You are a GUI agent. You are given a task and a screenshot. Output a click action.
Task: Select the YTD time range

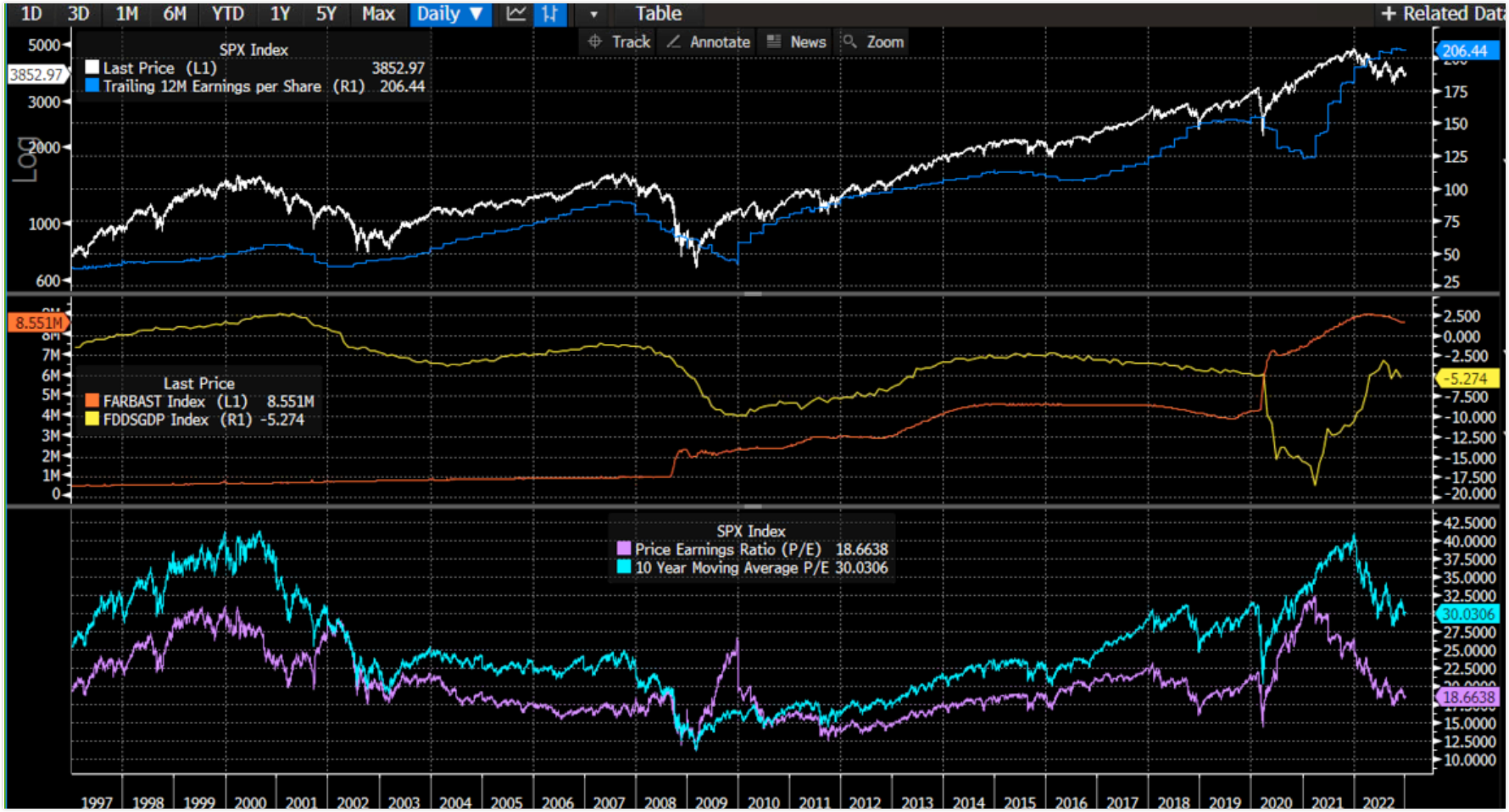(x=227, y=14)
